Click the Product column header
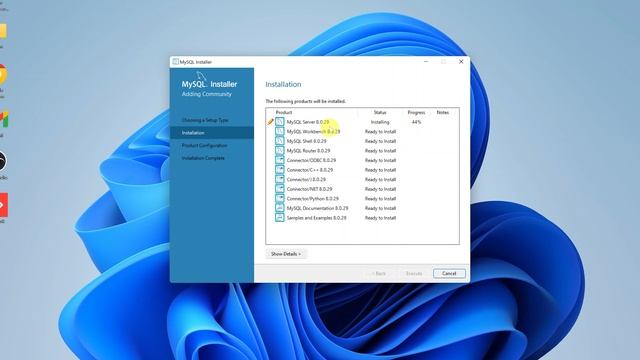640x360 pixels. 284,112
